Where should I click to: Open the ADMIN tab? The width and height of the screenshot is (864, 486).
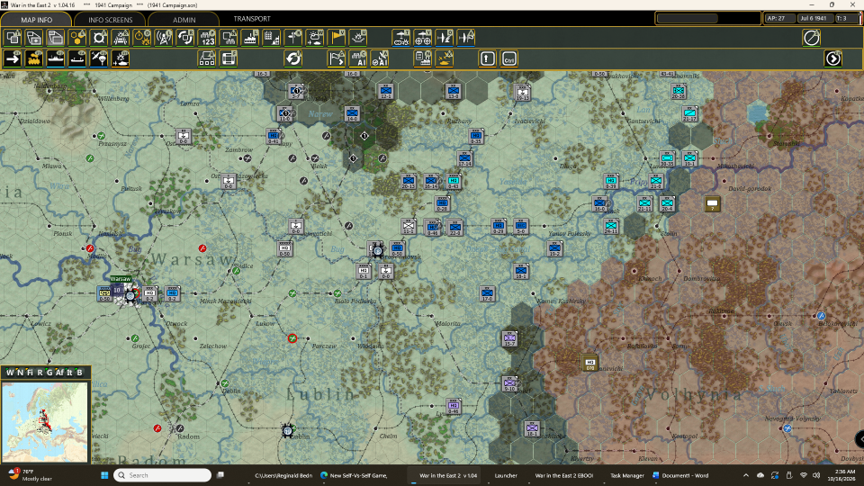[184, 19]
